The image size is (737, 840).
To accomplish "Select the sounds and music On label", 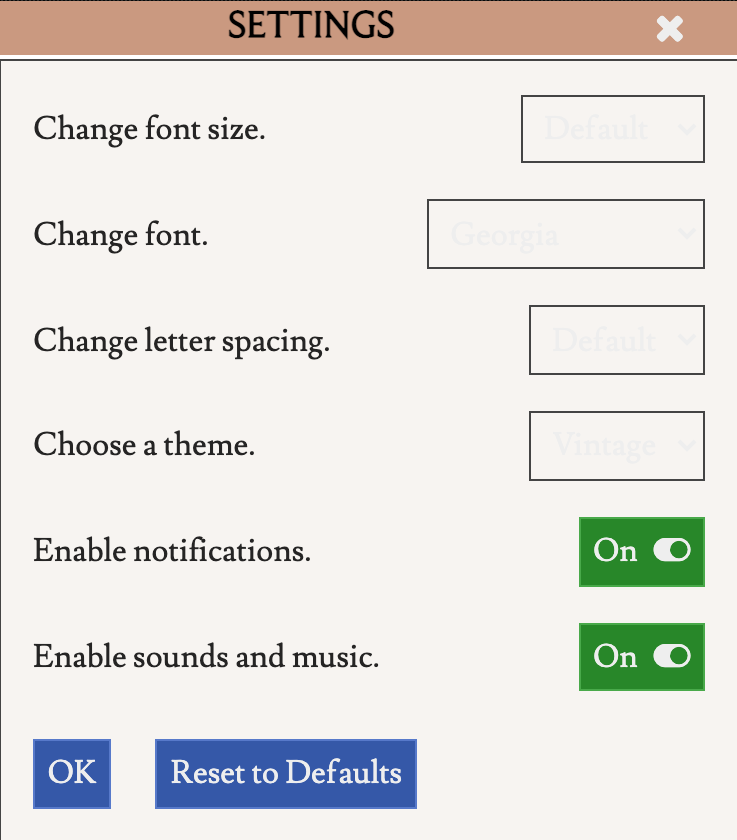I will pyautogui.click(x=614, y=657).
